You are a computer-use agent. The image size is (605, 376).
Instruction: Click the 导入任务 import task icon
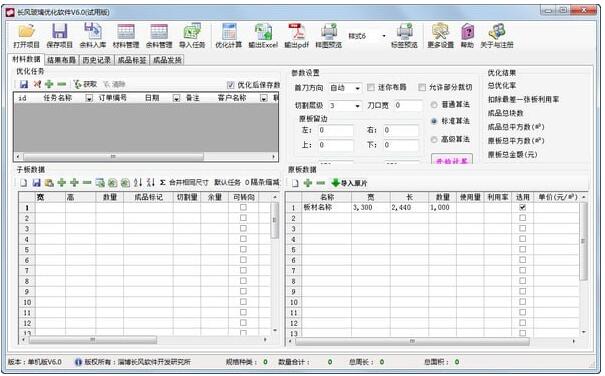(x=192, y=31)
